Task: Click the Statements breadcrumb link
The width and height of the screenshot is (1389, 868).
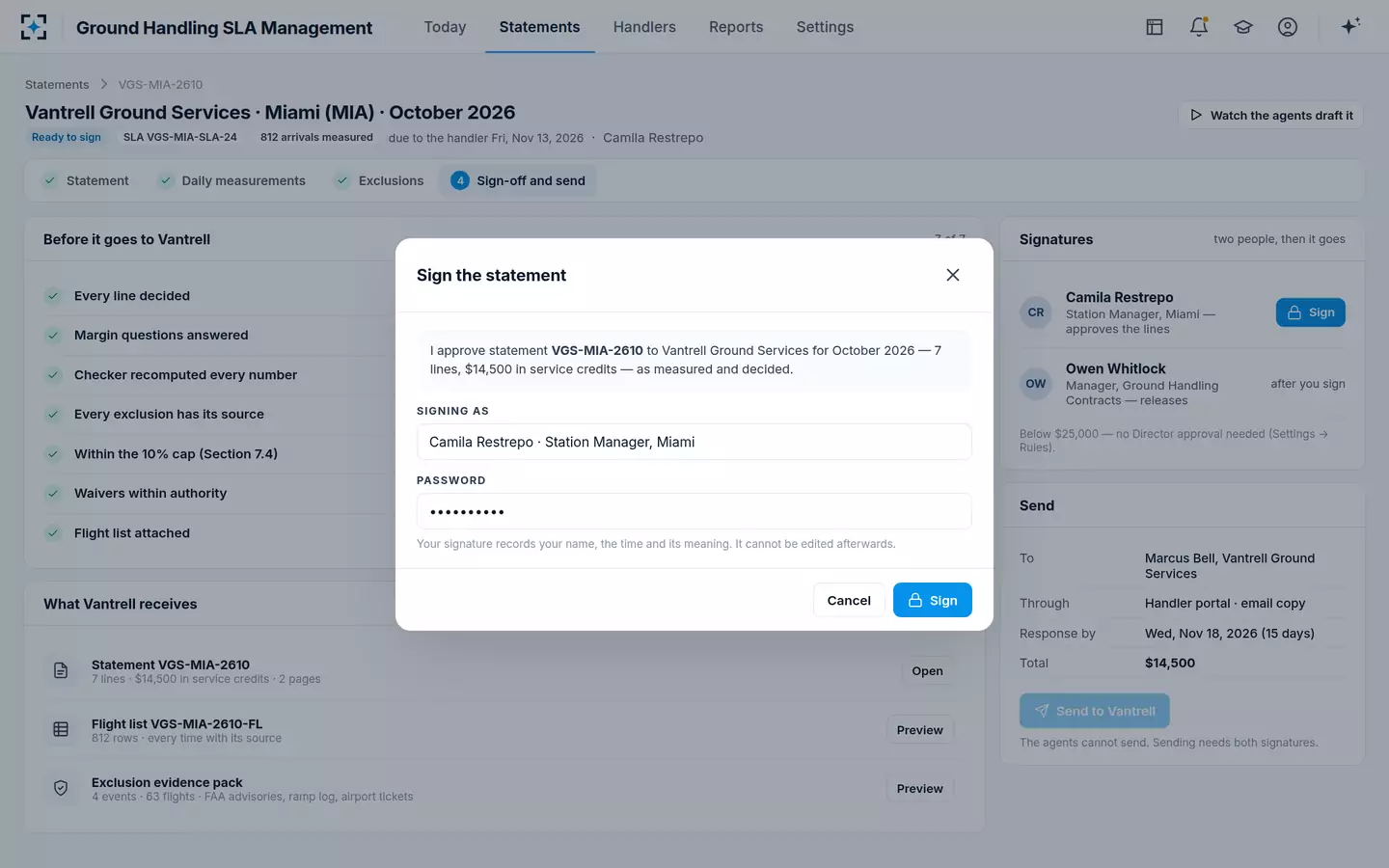Action: [x=57, y=85]
